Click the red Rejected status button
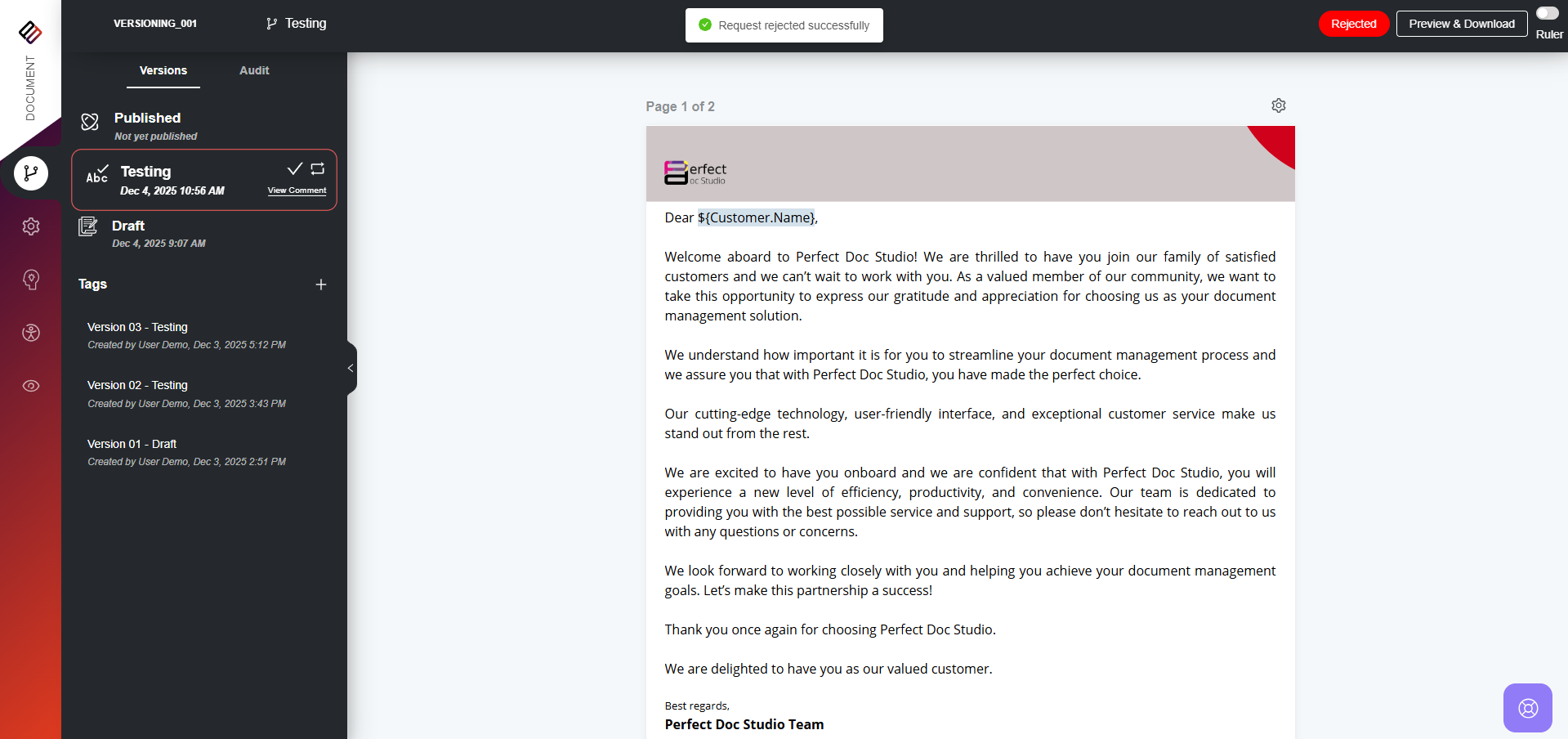The height and width of the screenshot is (739, 1568). 1353,24
